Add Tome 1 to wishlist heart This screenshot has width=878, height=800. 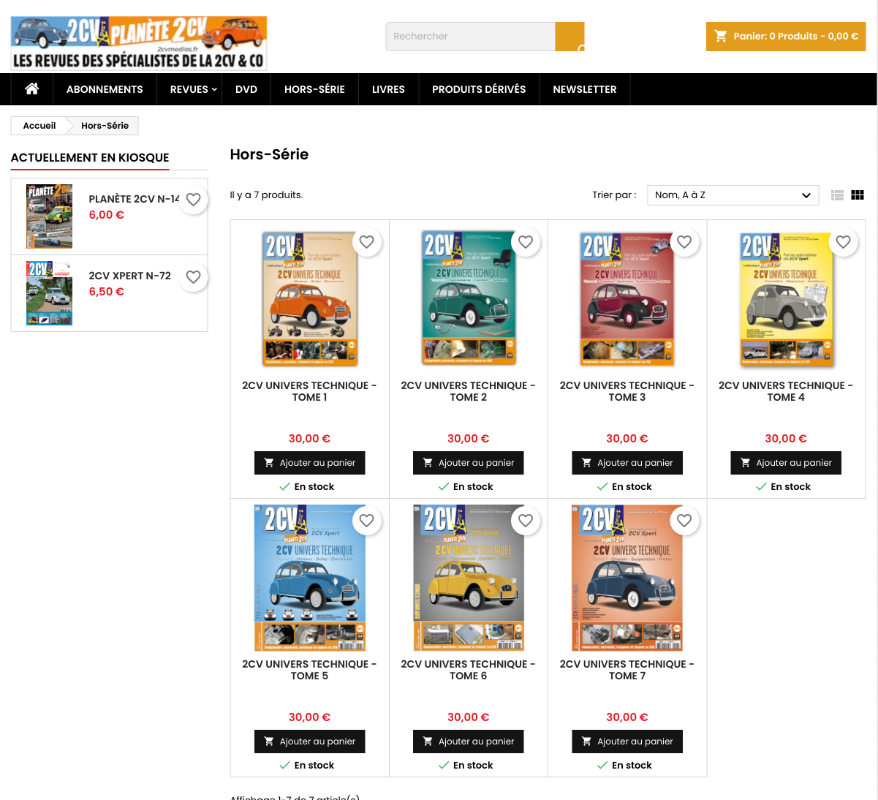367,242
